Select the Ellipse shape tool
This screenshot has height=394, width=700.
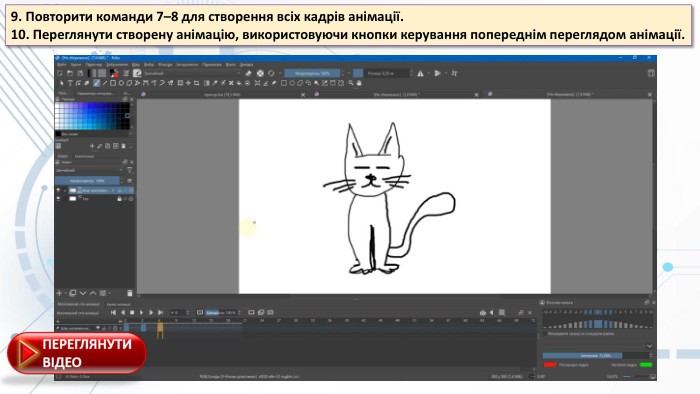(121, 83)
